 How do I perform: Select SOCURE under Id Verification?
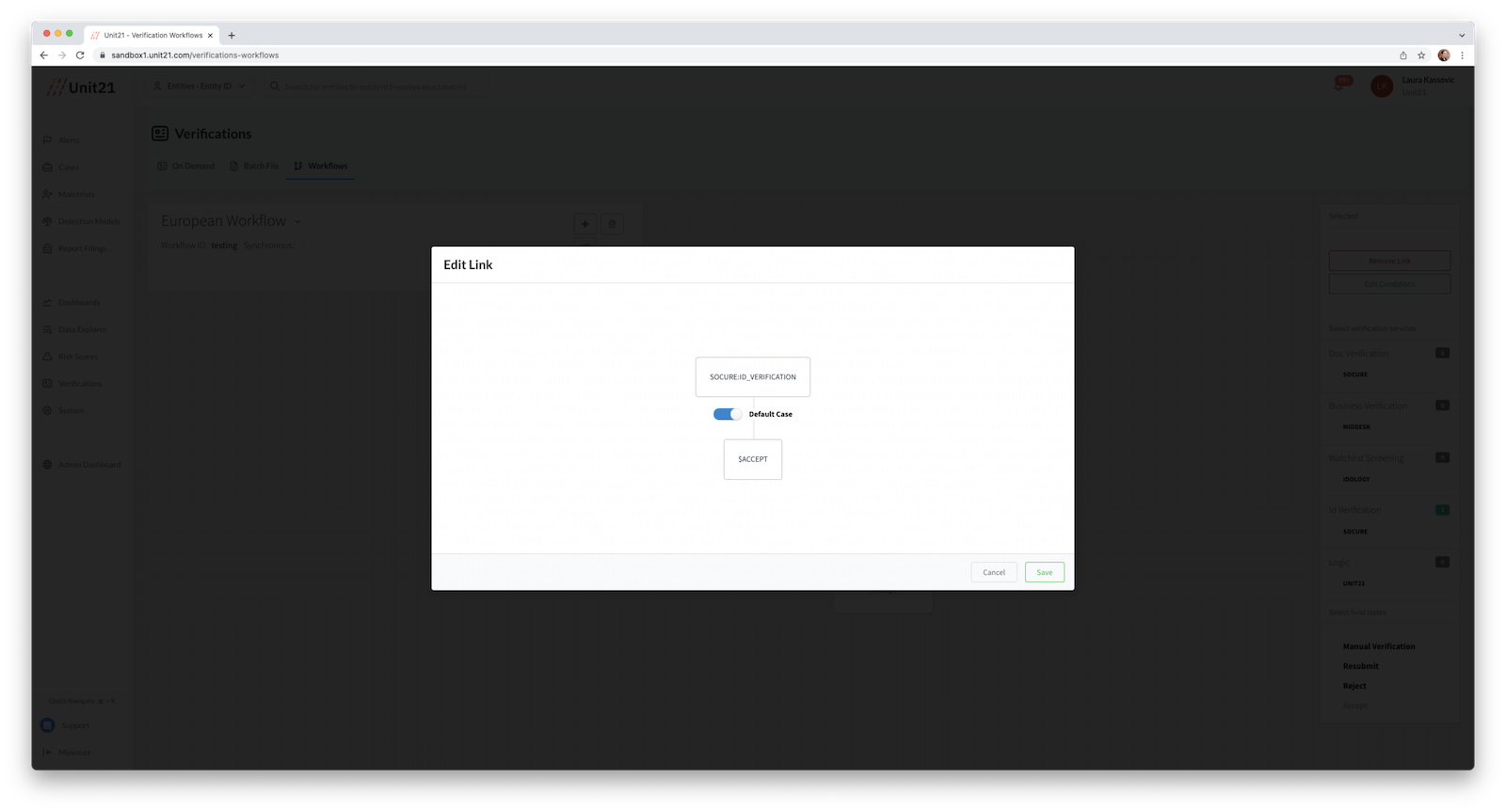coord(1355,532)
